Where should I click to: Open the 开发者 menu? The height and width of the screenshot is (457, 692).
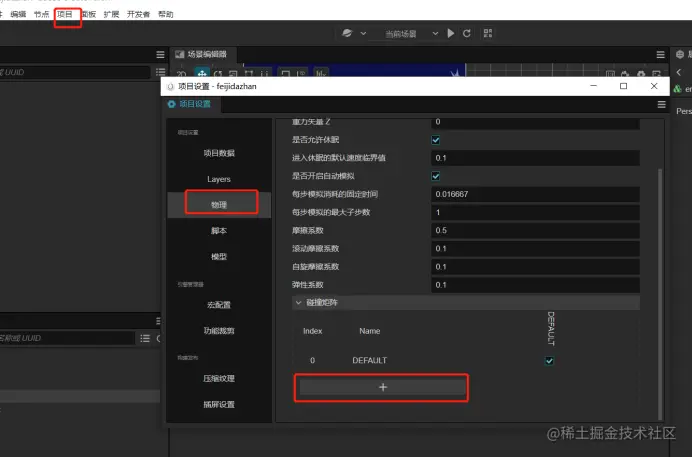tap(138, 14)
